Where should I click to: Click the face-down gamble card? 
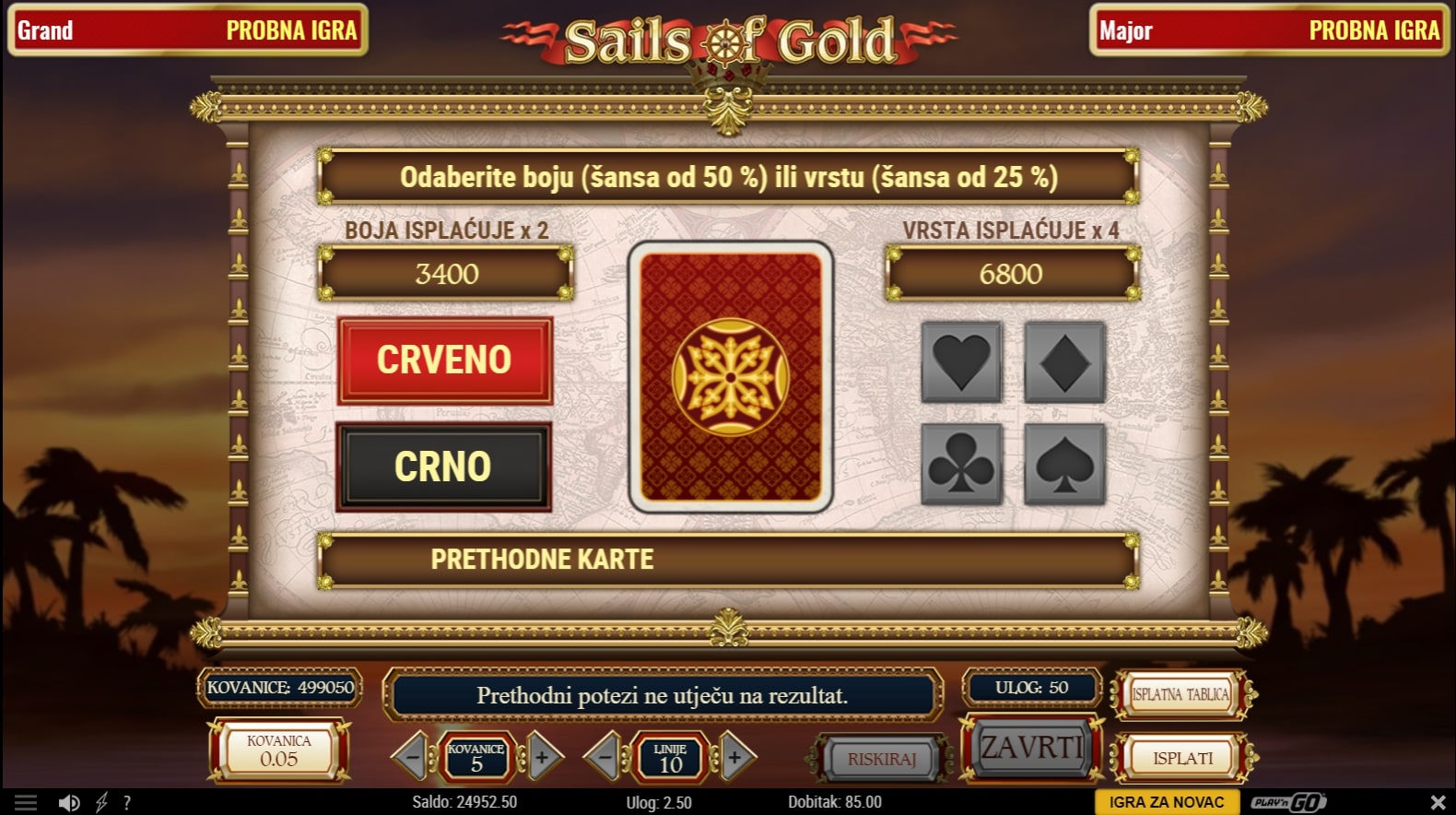coord(731,377)
